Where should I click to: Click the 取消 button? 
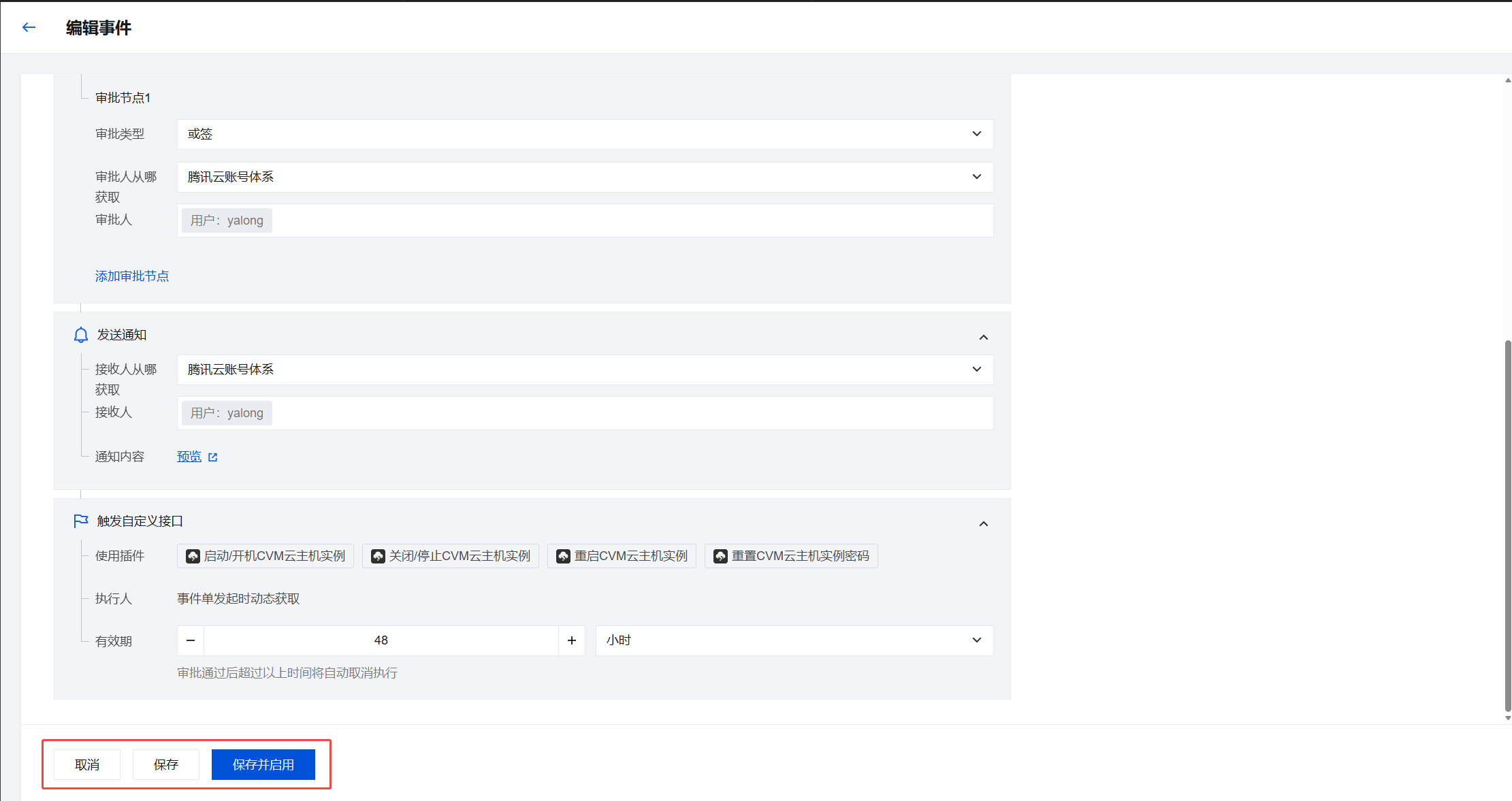pyautogui.click(x=87, y=764)
